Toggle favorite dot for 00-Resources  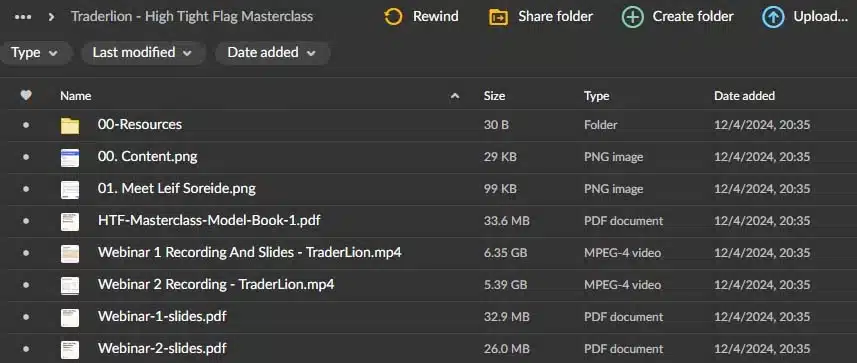click(x=26, y=125)
